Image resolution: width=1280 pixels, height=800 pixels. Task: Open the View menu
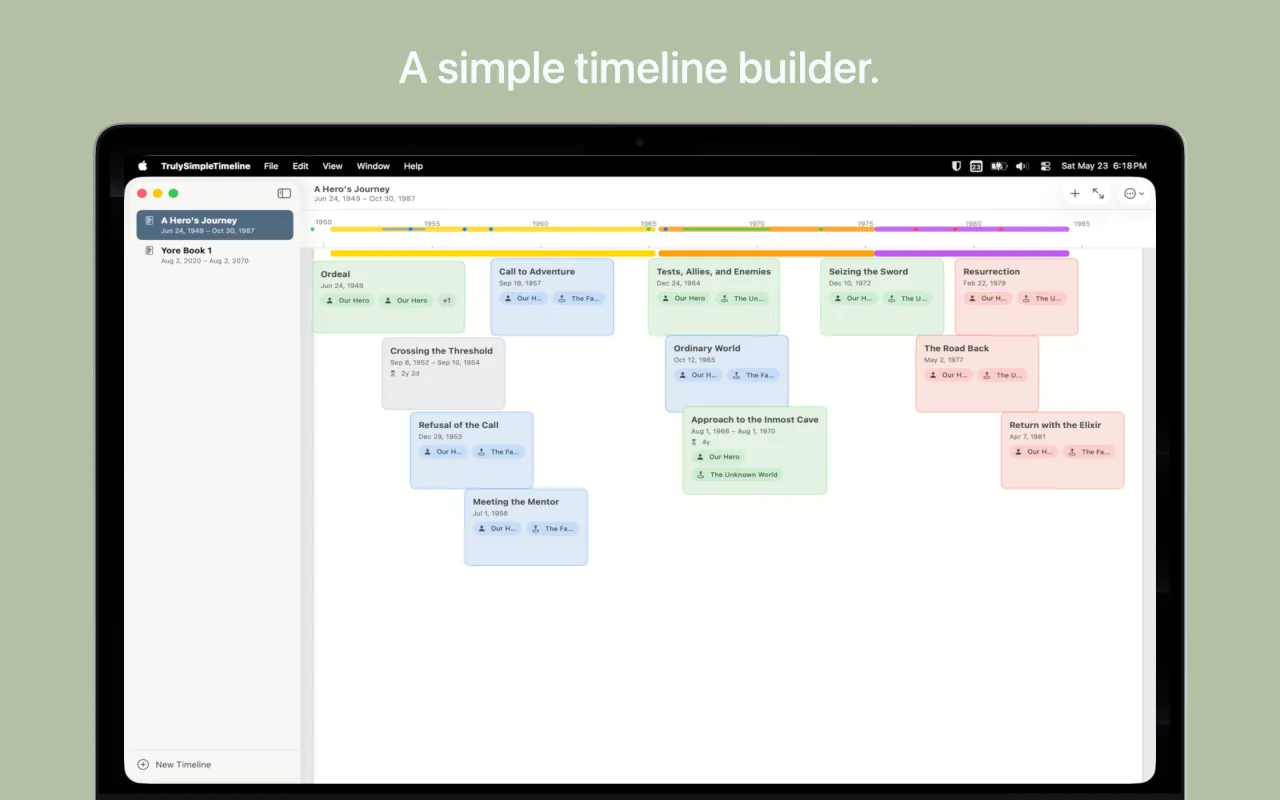click(x=333, y=166)
